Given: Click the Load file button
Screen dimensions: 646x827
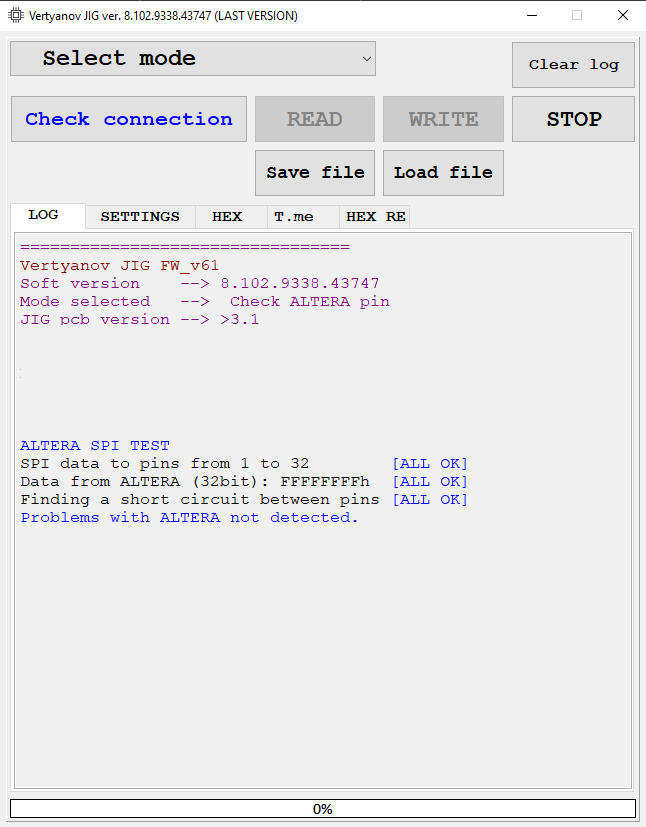Looking at the screenshot, I should [x=443, y=173].
